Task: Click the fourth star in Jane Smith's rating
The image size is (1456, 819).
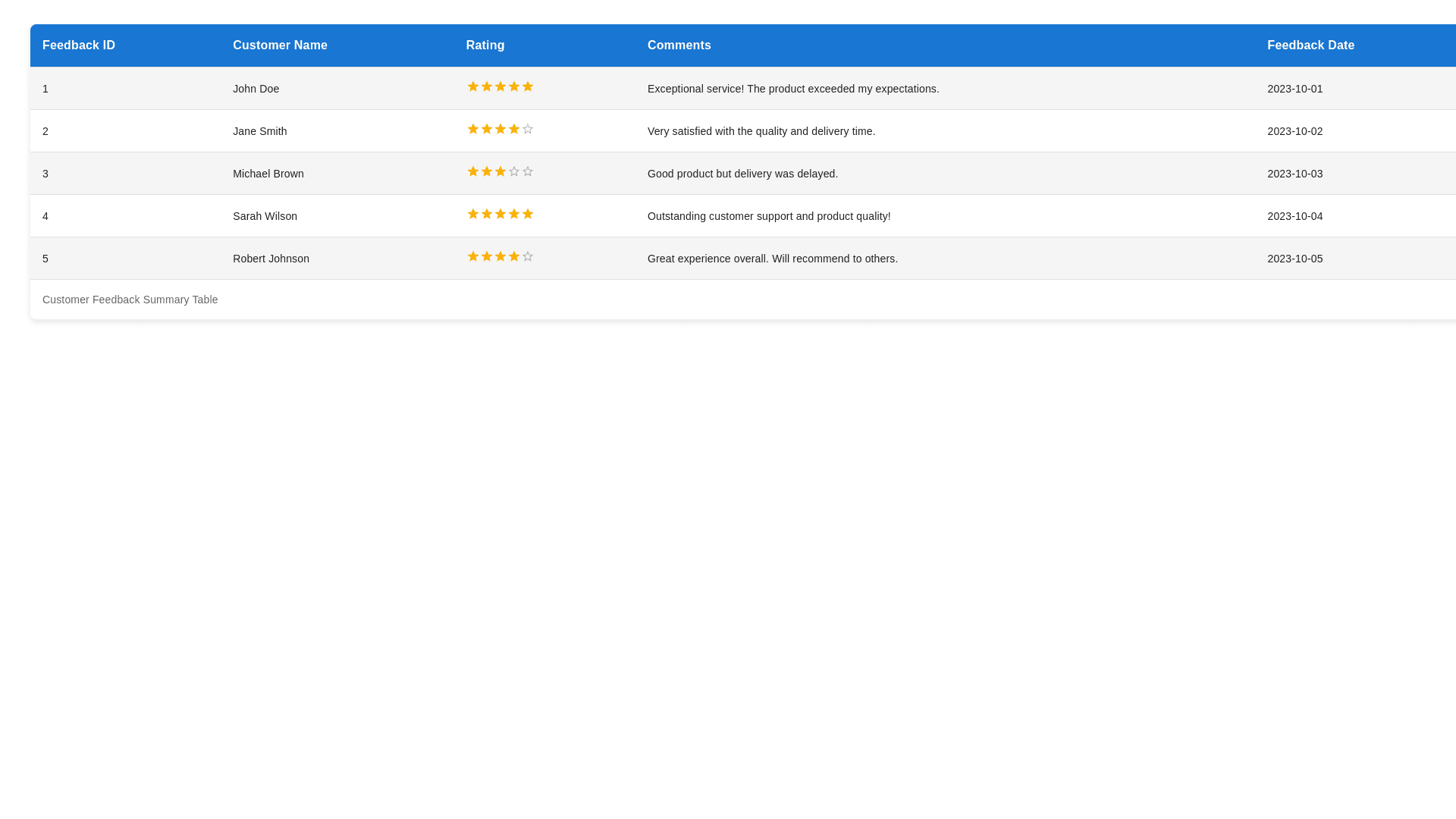Action: pyautogui.click(x=514, y=129)
